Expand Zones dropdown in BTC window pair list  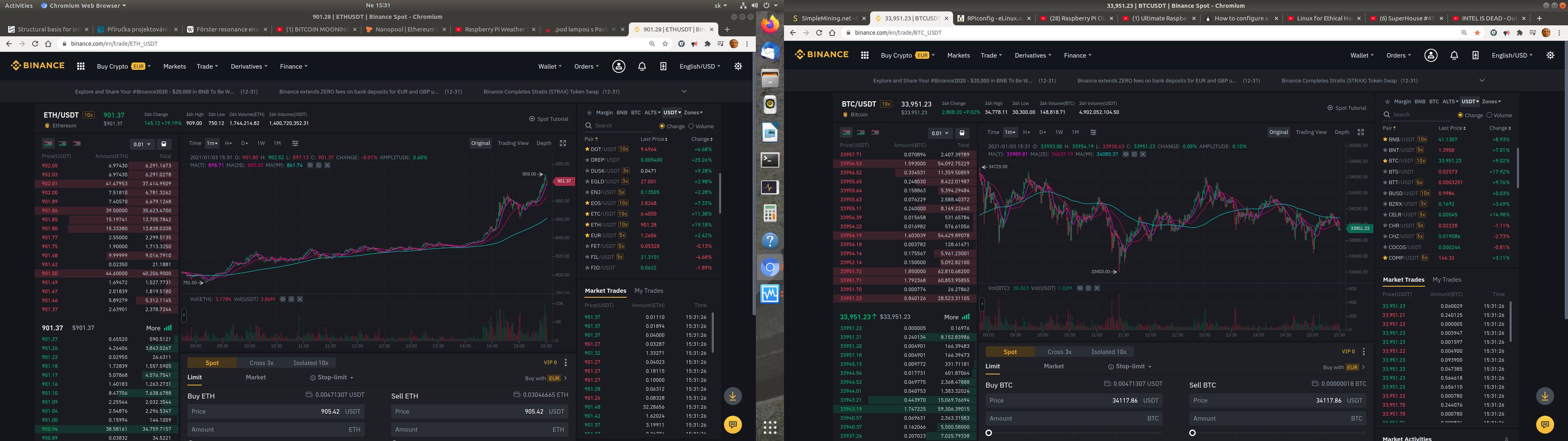pyautogui.click(x=1491, y=102)
